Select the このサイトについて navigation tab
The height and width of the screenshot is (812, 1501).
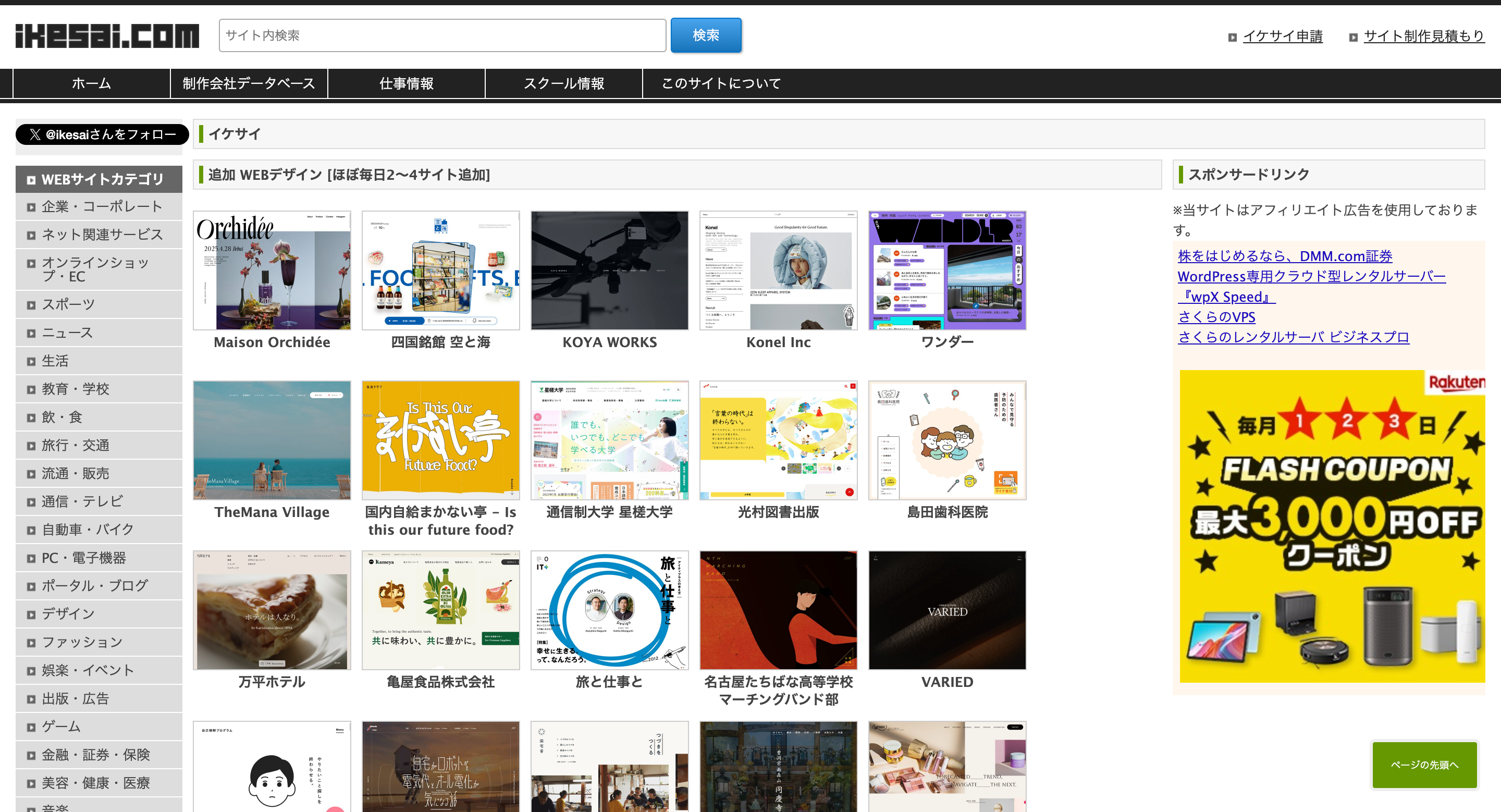pyautogui.click(x=721, y=83)
